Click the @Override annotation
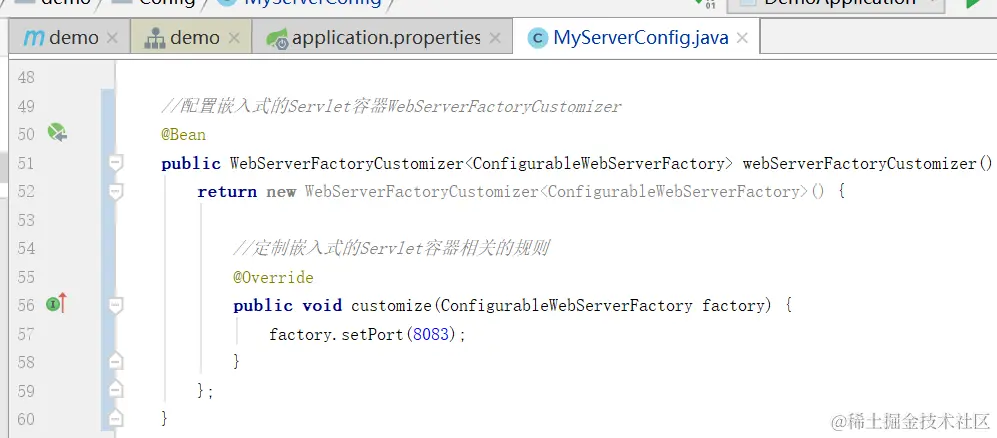 click(273, 277)
